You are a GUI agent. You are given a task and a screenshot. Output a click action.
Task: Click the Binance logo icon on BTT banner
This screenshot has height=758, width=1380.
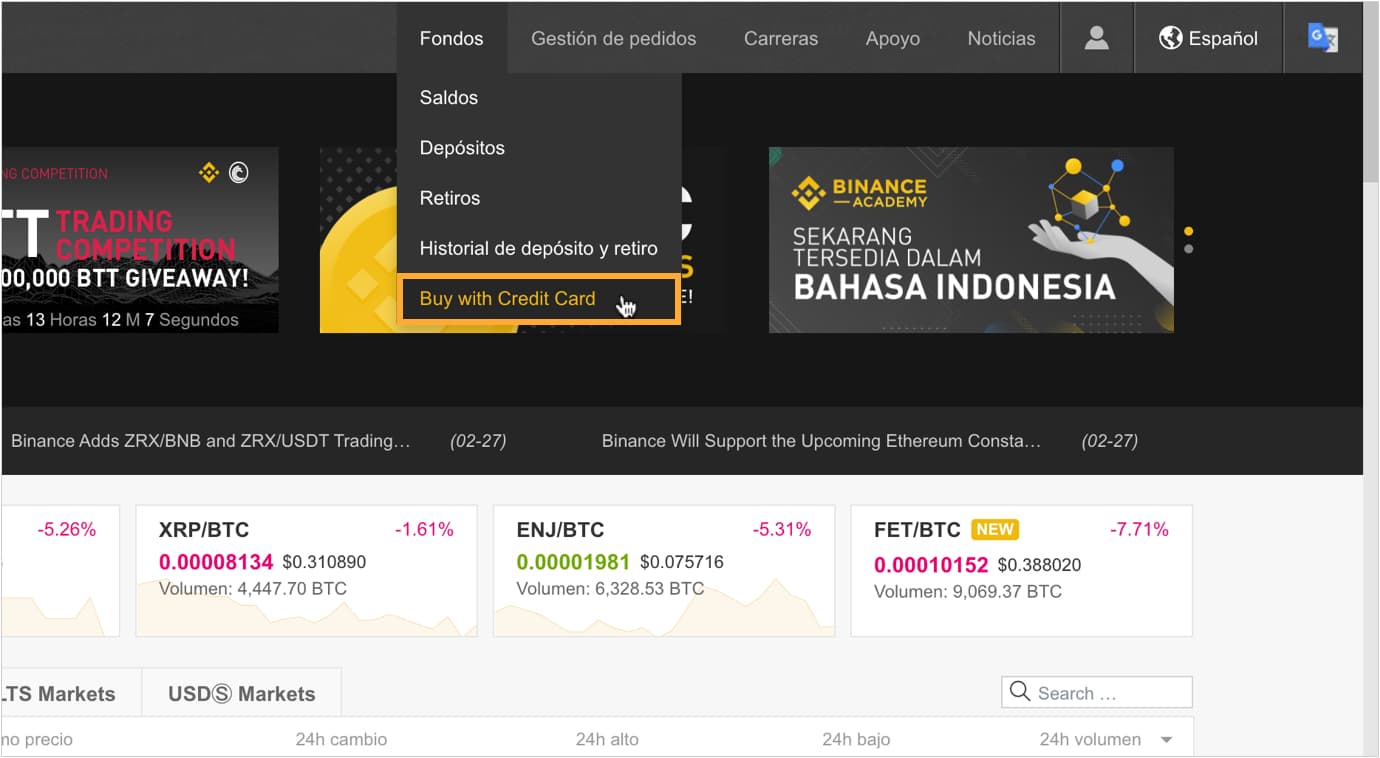click(x=209, y=173)
